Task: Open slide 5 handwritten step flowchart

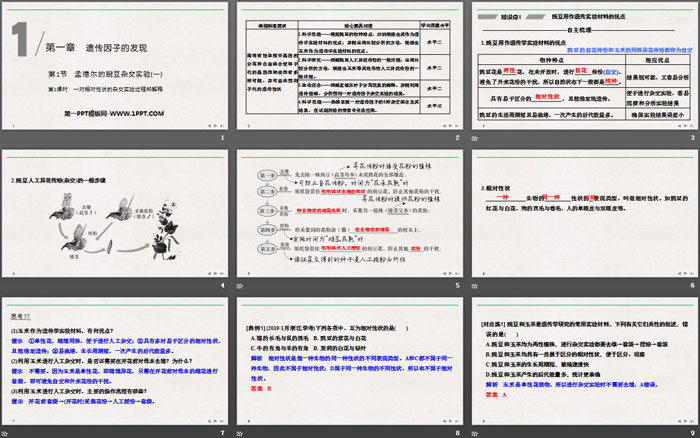Action: (349, 213)
